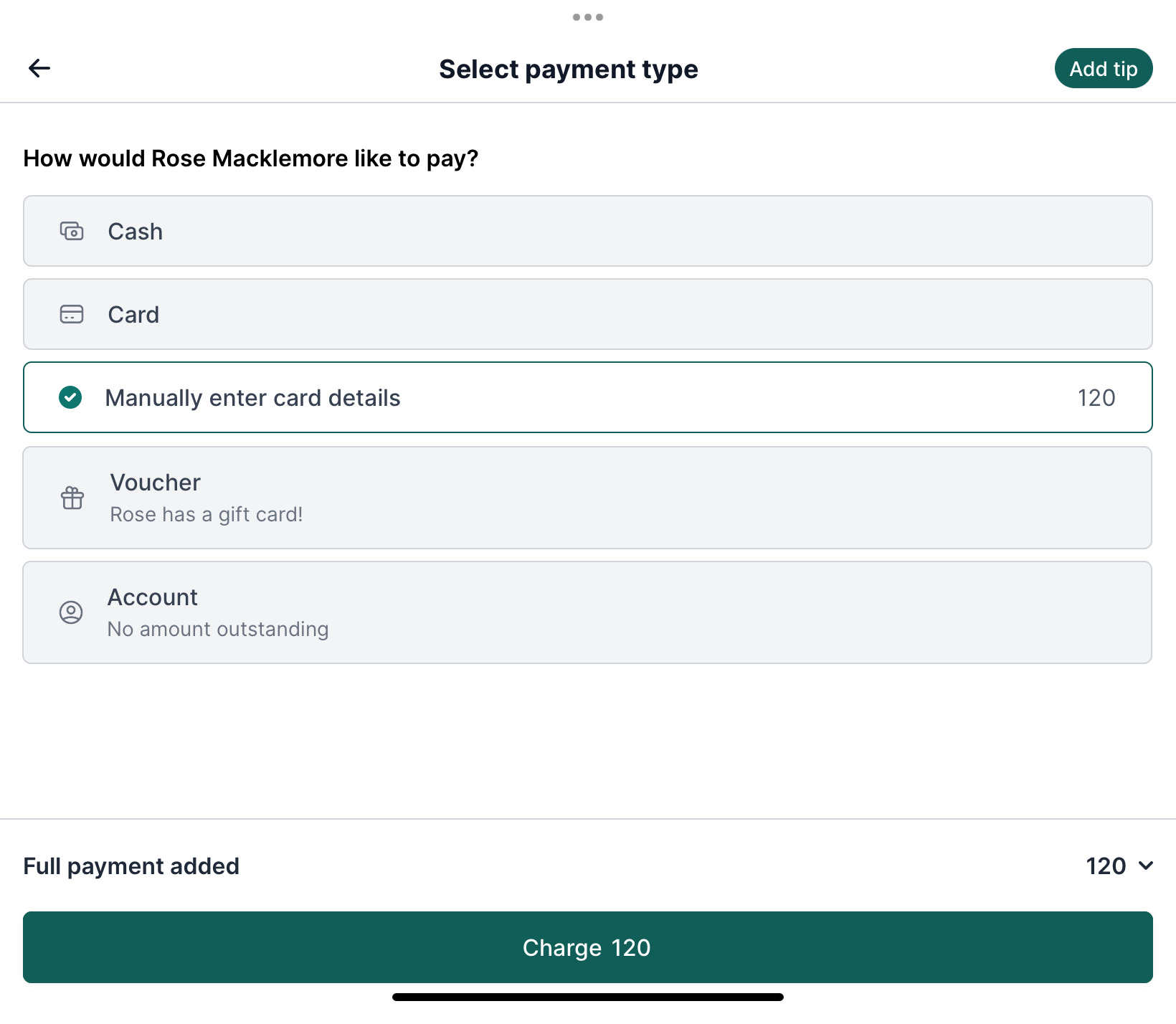Tap the home indicator bar below Charge button
The width and height of the screenshot is (1176, 1024).
coord(588,997)
